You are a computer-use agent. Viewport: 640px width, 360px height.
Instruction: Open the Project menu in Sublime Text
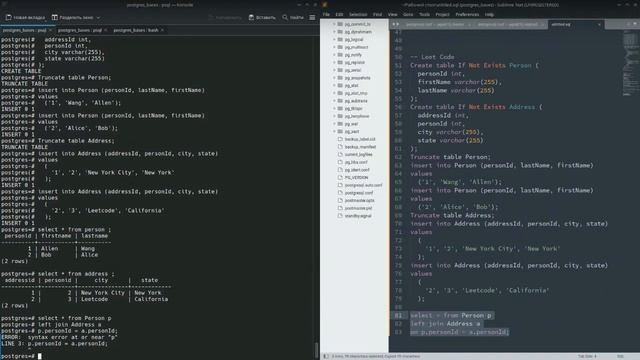coord(442,14)
